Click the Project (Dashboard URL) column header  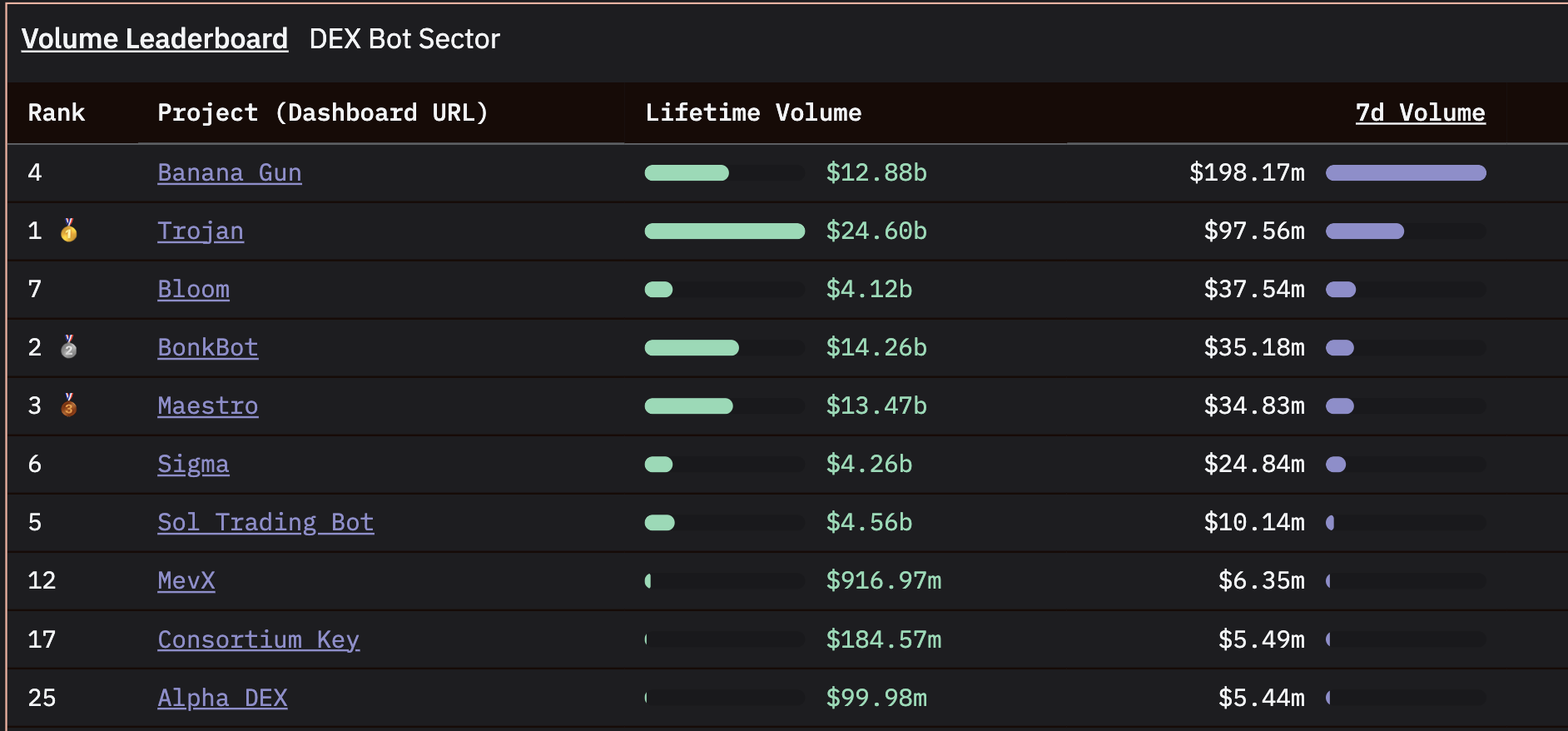pyautogui.click(x=323, y=112)
